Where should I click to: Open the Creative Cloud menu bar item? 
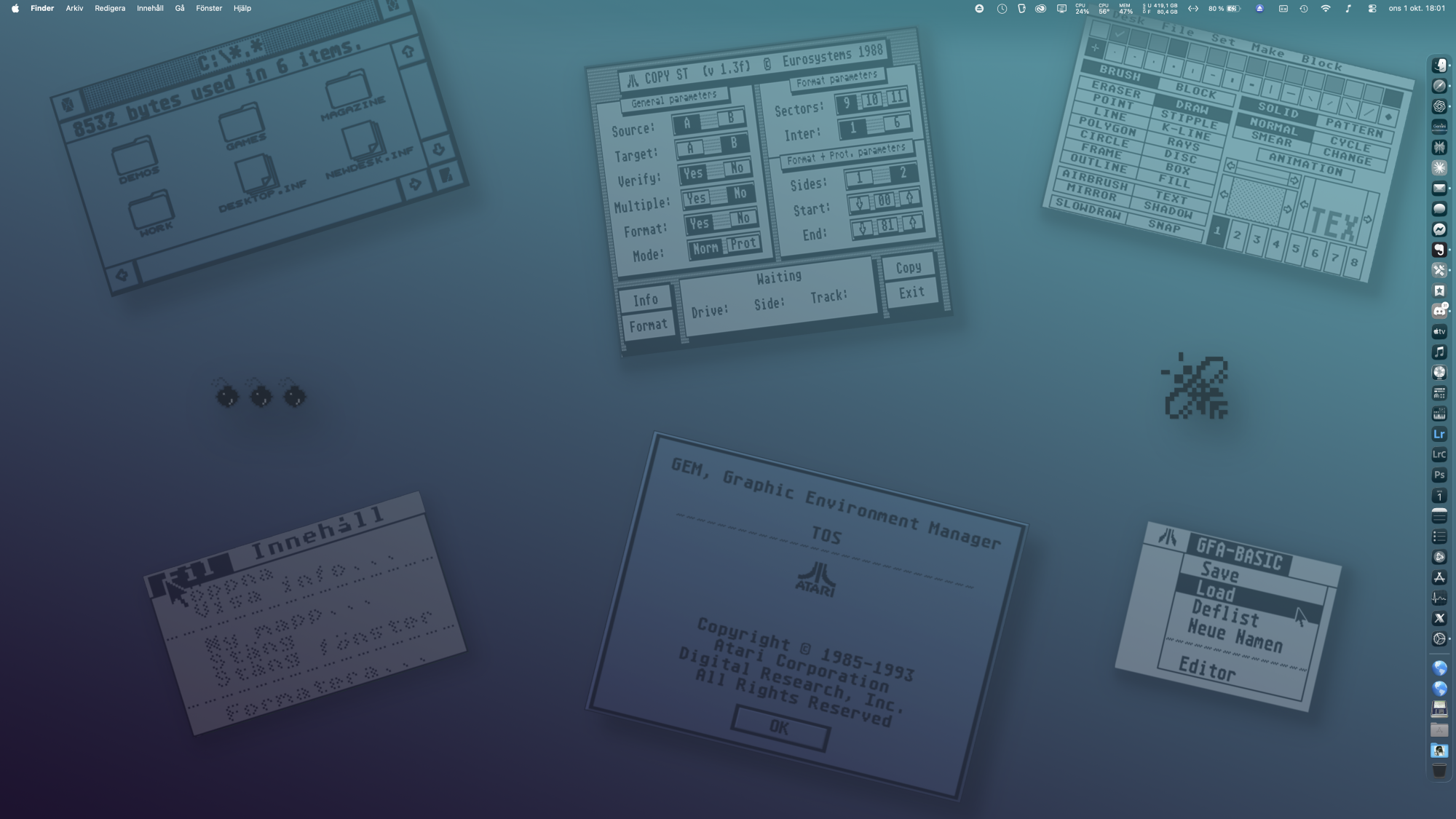tap(1041, 9)
